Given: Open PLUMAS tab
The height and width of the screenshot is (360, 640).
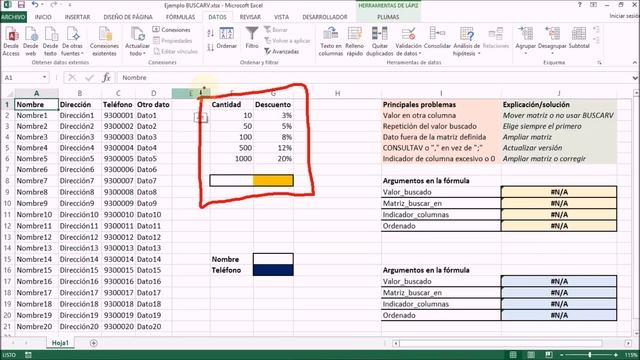Looking at the screenshot, I should (x=388, y=17).
